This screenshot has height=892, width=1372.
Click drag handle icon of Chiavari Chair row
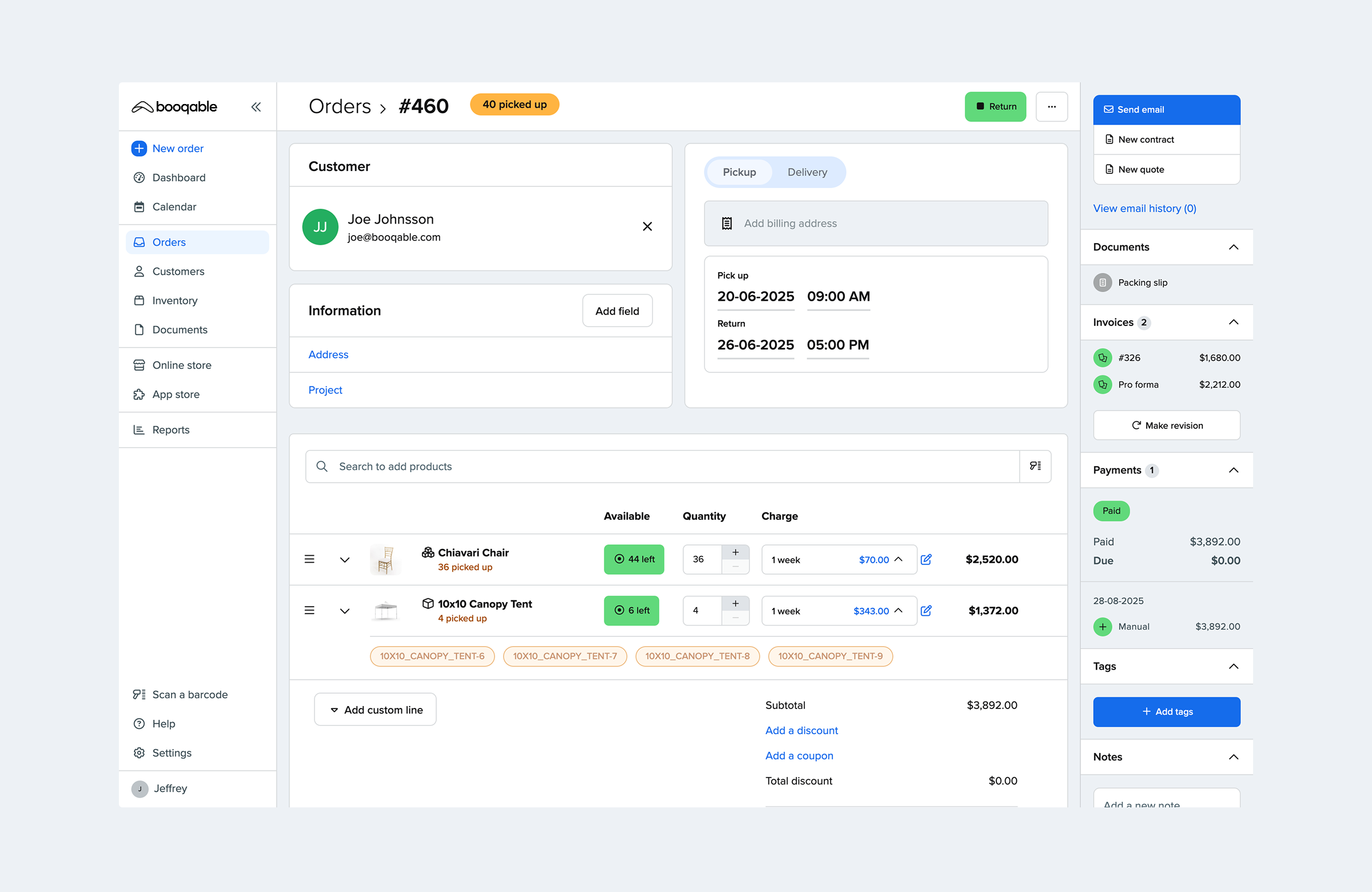pos(310,559)
